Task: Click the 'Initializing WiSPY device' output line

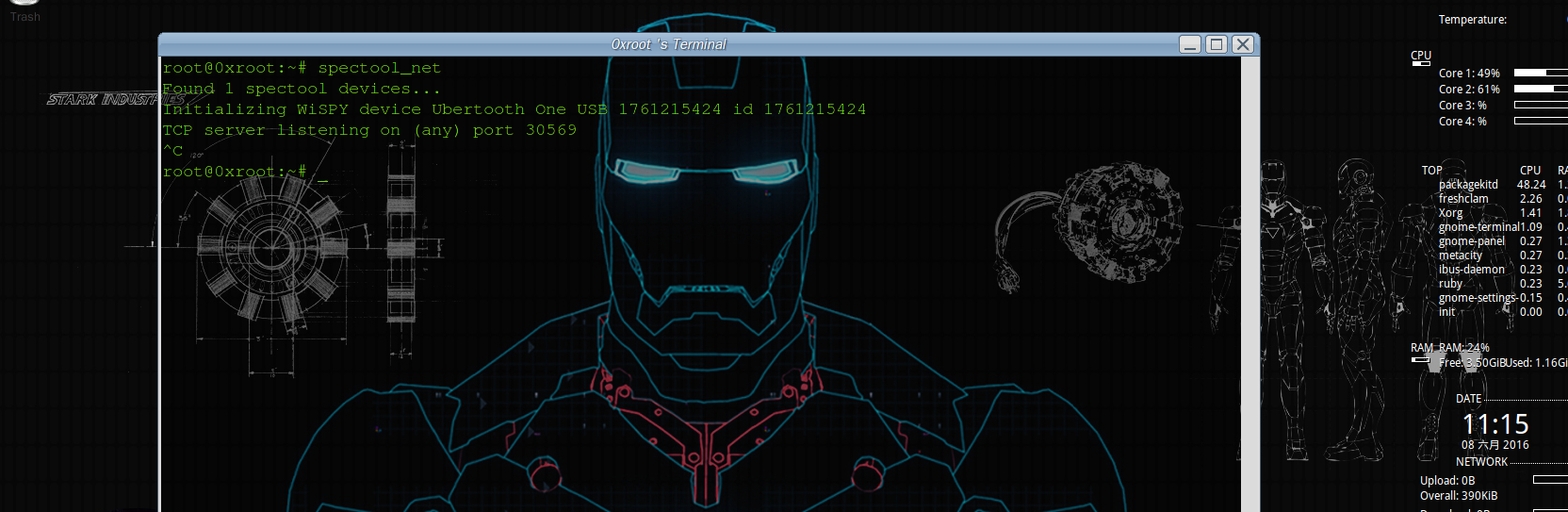Action: click(x=514, y=109)
